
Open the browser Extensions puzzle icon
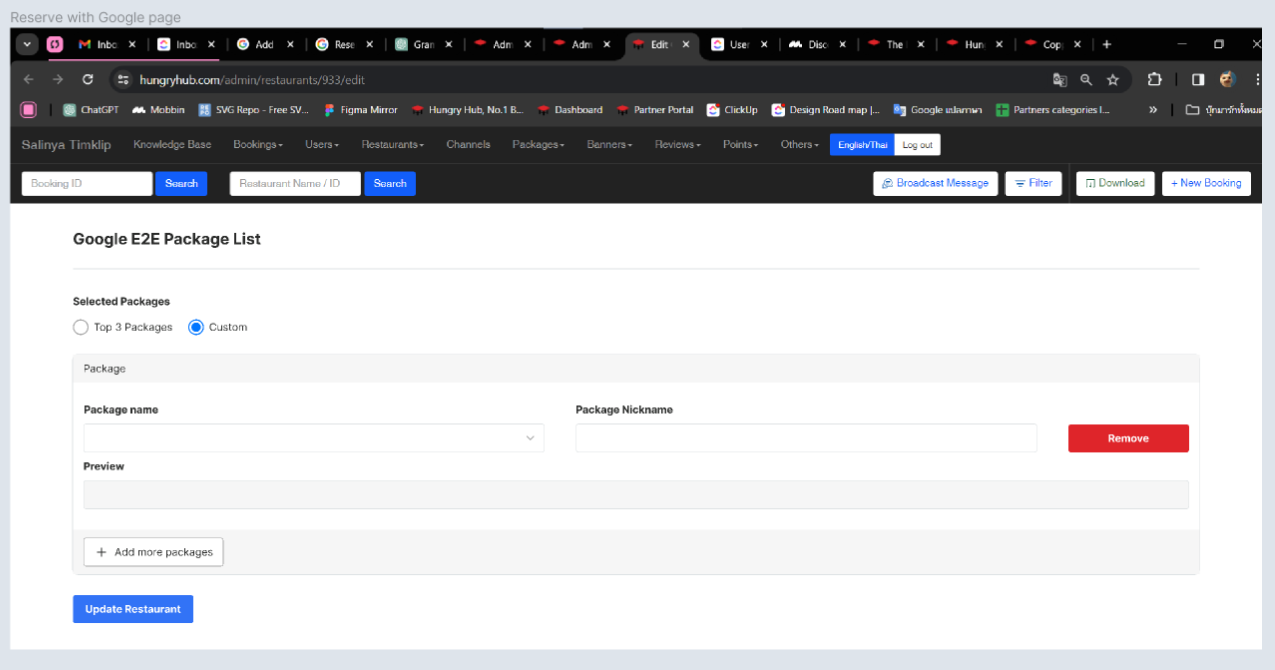tap(1155, 80)
